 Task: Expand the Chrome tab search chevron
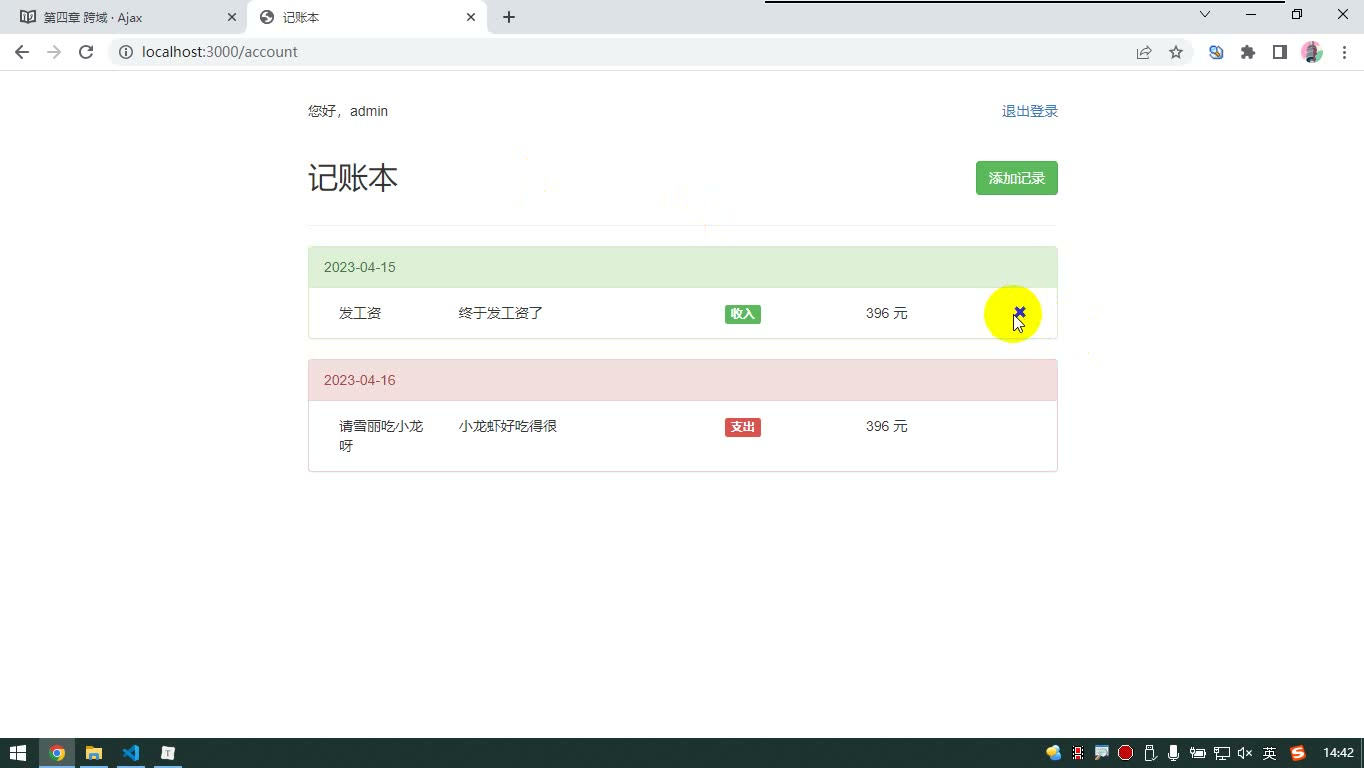coord(1205,14)
